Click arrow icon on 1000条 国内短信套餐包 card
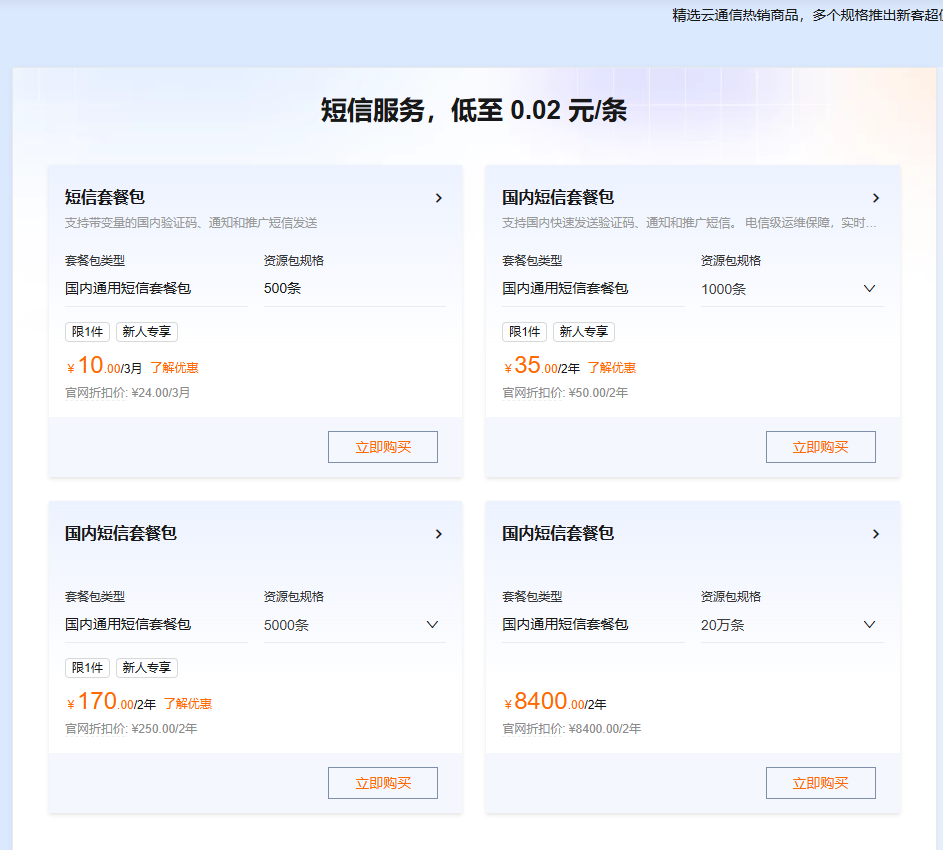Image resolution: width=943 pixels, height=850 pixels. (876, 198)
